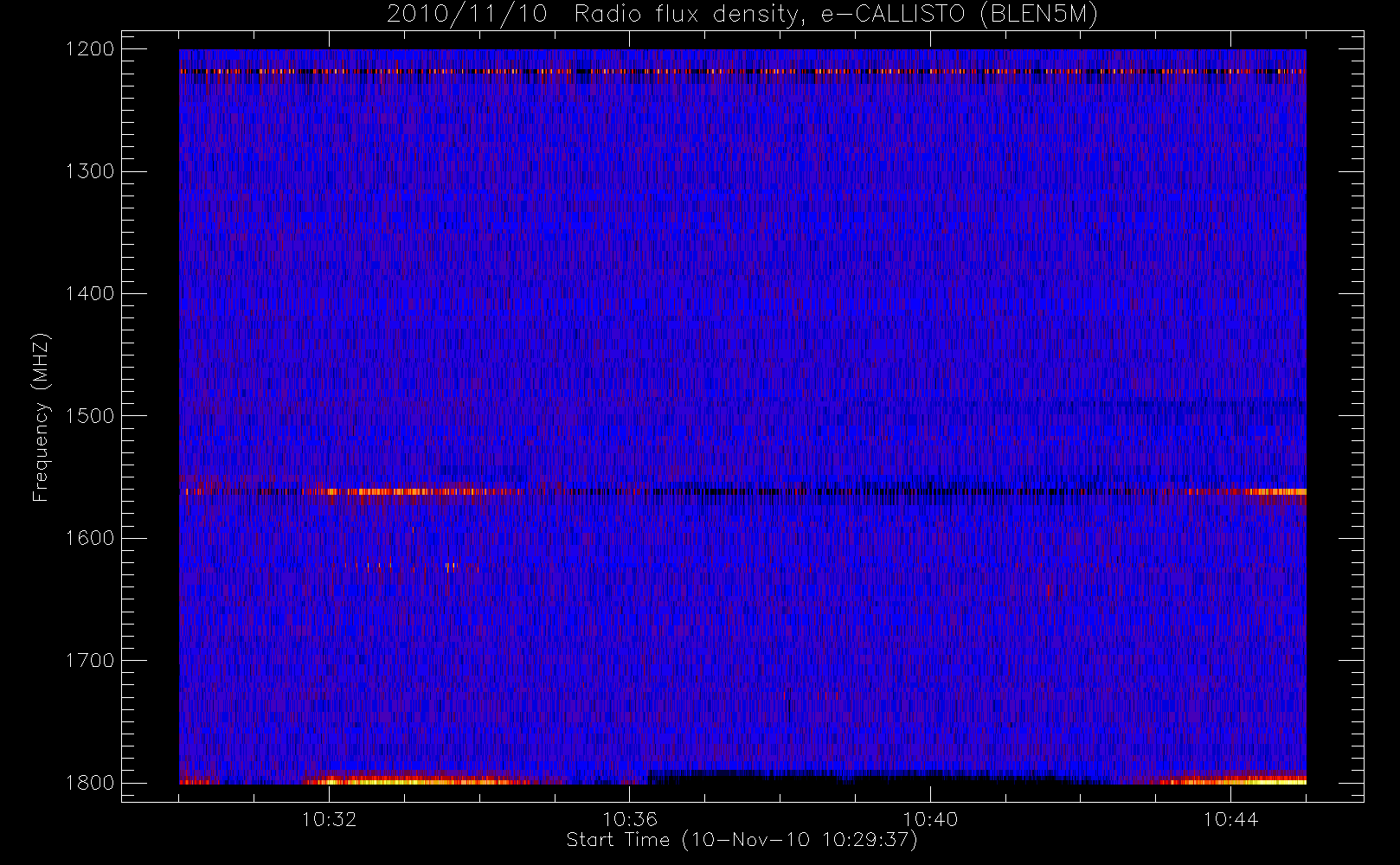1400x865 pixels.
Task: Click the 'Frequency (MHZ)' axis label
Action: coord(40,417)
